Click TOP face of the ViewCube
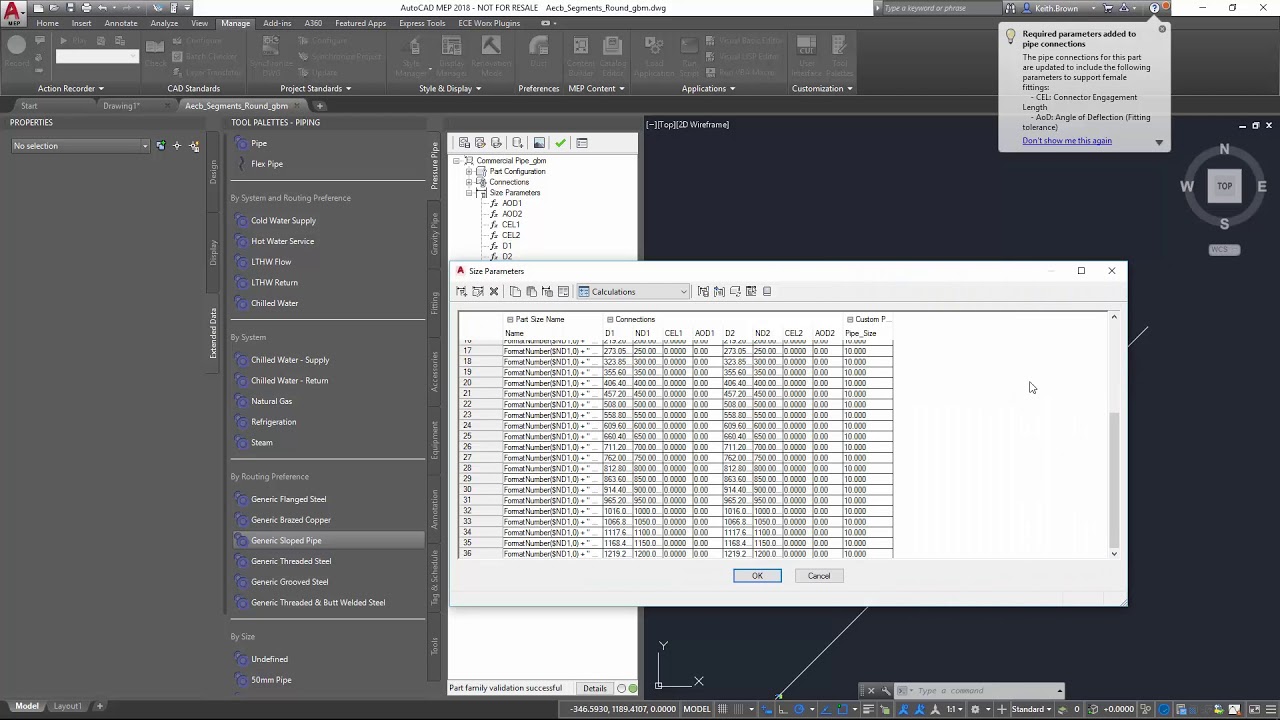Screen dimensions: 1280x720 (x=1224, y=186)
